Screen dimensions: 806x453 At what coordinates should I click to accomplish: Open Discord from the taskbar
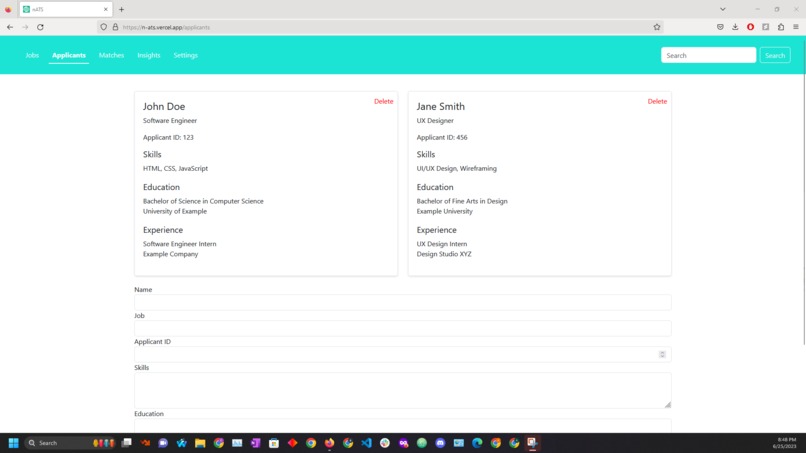coord(440,443)
